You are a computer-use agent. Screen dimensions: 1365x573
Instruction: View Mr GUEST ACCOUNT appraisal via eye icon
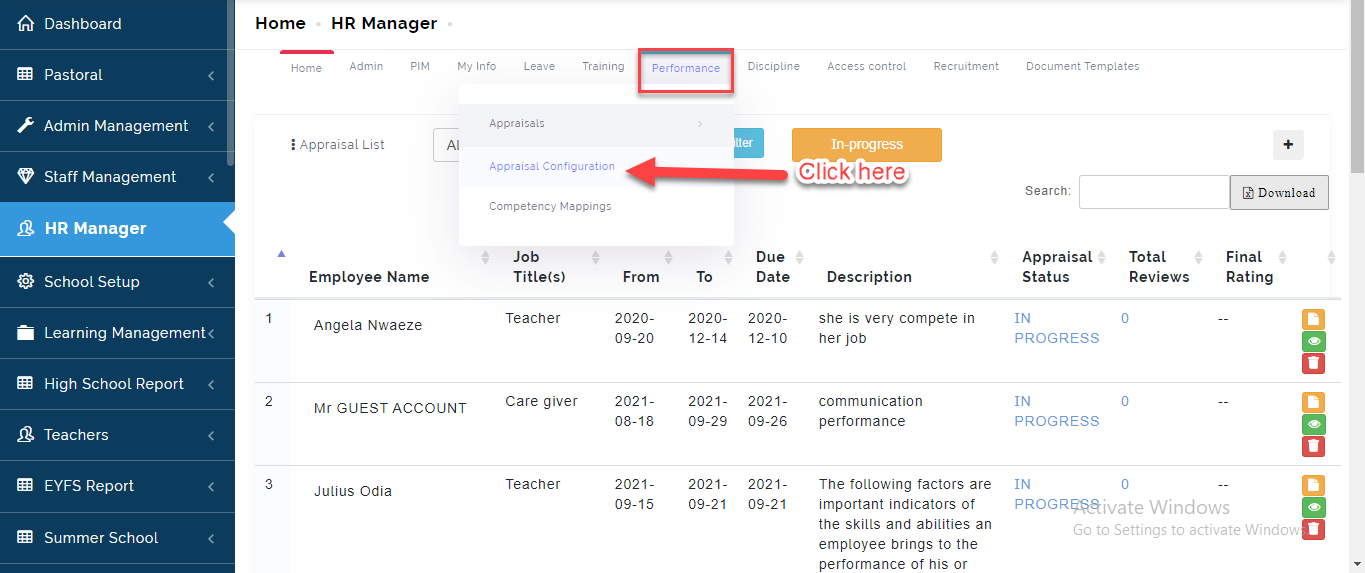1314,424
